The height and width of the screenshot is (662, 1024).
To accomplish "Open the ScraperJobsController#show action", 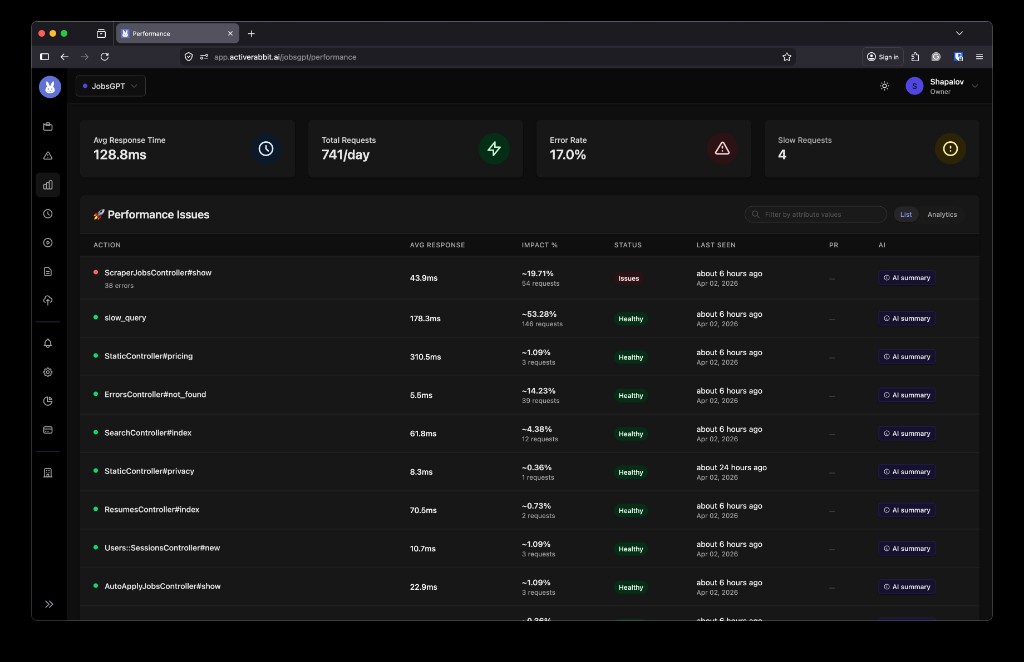I will [157, 273].
